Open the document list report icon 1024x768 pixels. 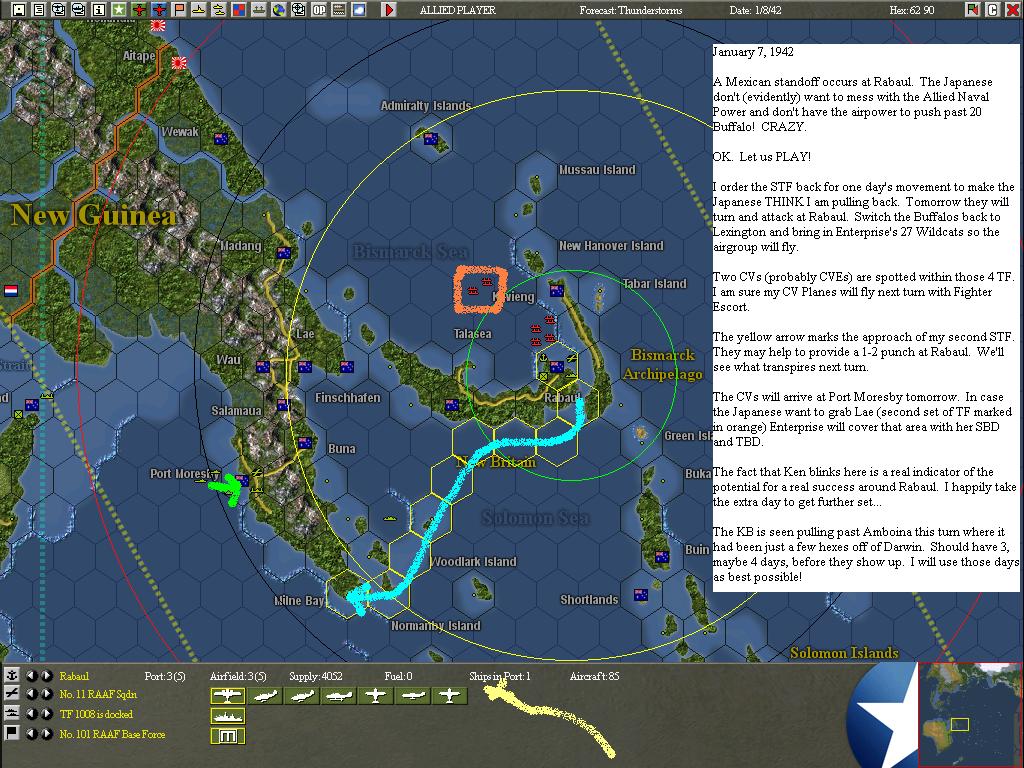pos(39,10)
